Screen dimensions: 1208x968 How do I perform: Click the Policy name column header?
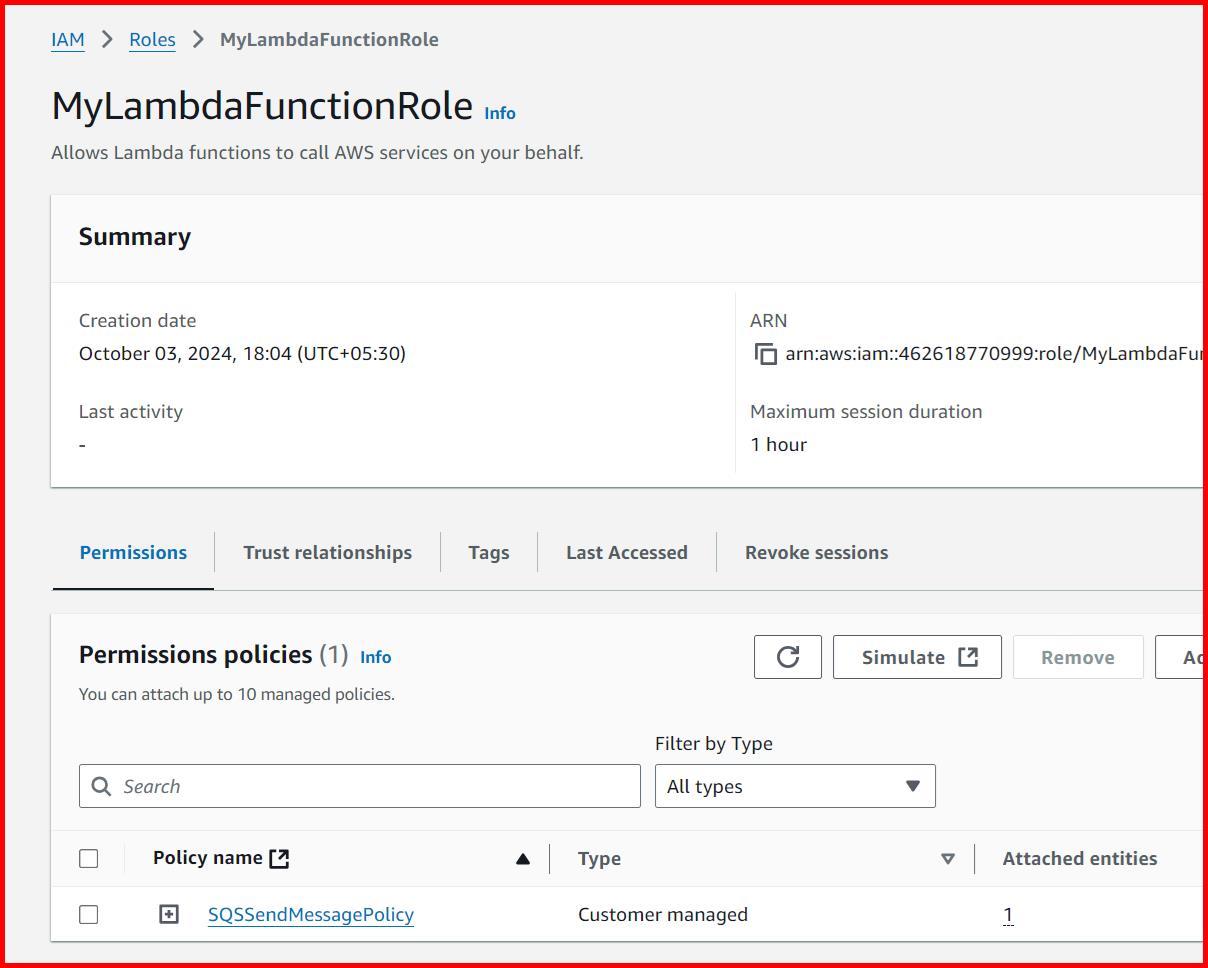pos(208,858)
